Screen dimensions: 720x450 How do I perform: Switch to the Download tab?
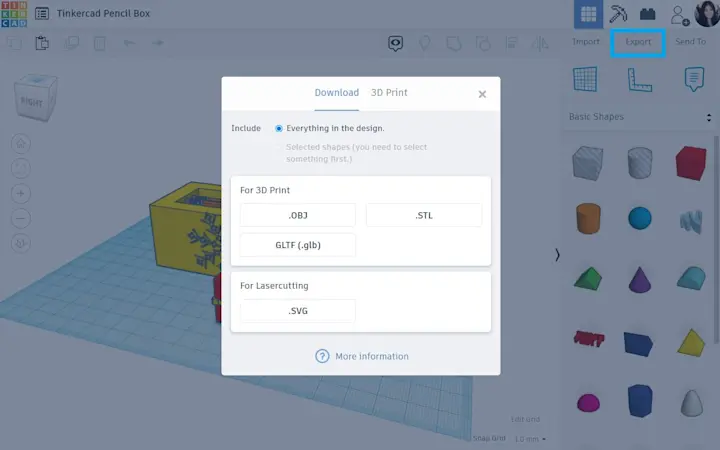(x=337, y=93)
